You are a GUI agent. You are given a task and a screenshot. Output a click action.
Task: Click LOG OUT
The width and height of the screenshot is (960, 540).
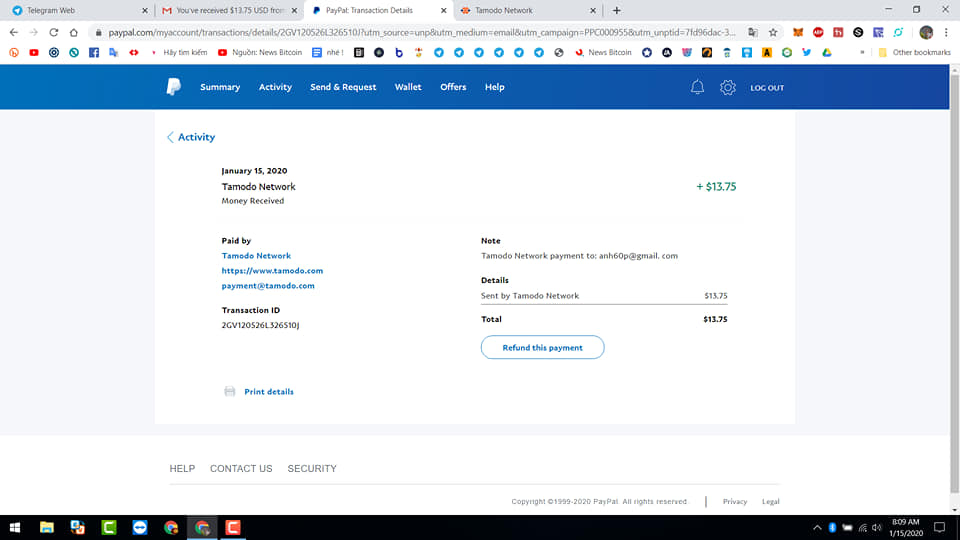767,88
